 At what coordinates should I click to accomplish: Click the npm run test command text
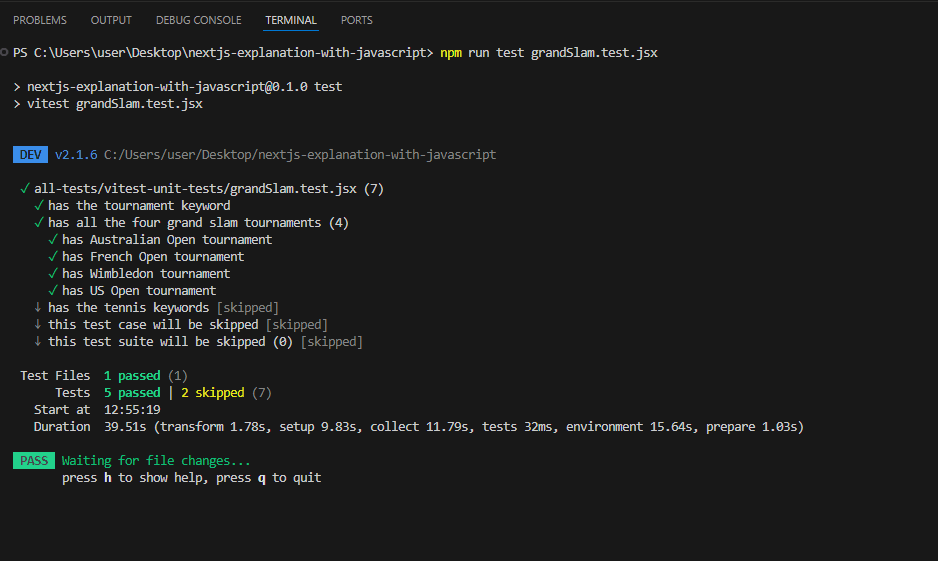pos(549,53)
